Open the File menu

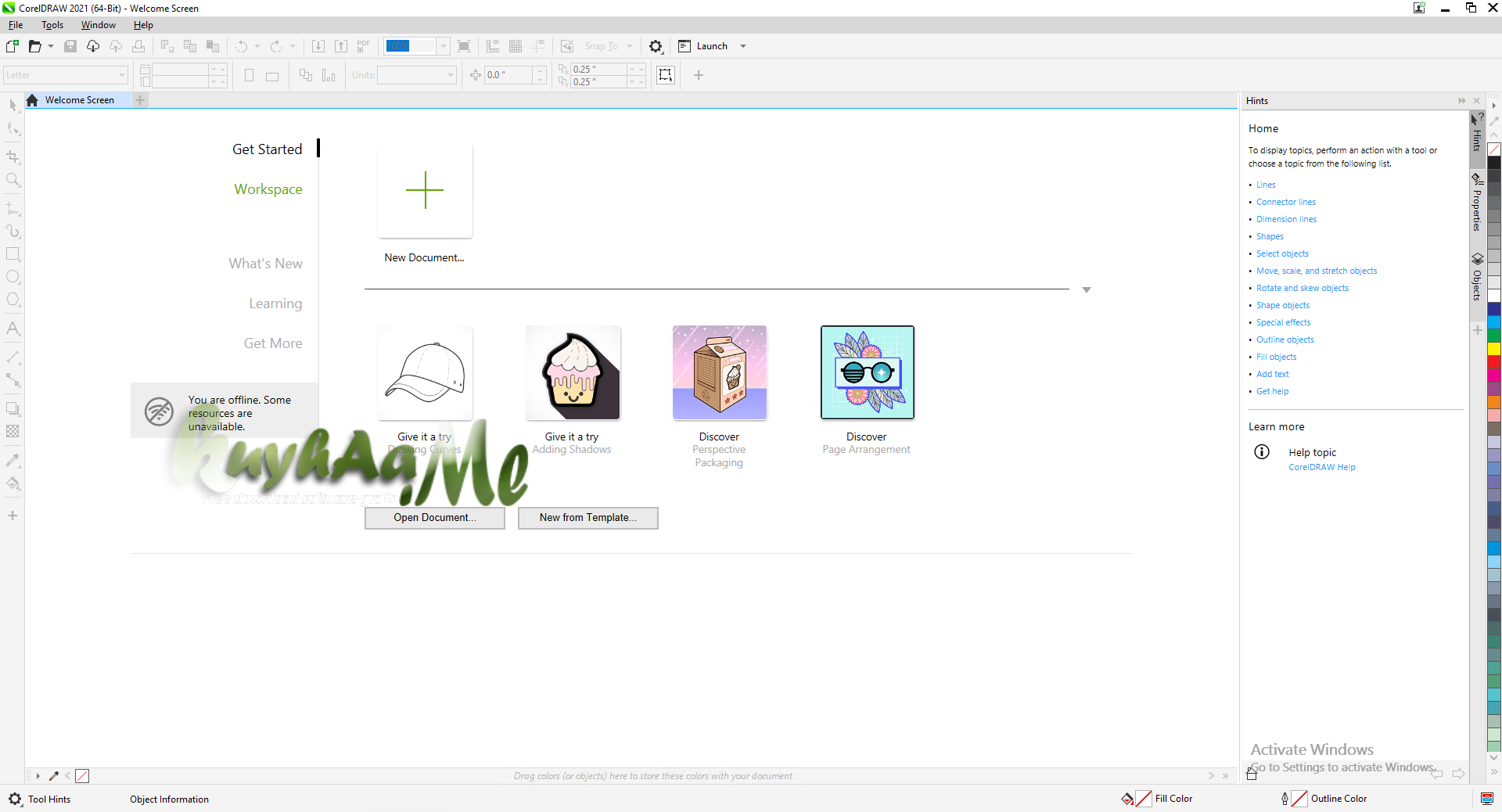click(x=16, y=25)
